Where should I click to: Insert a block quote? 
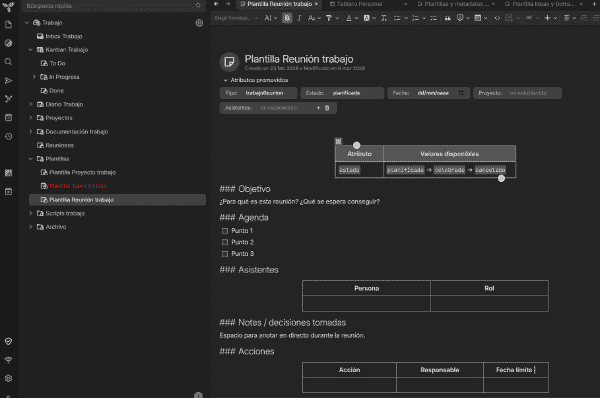click(447, 18)
